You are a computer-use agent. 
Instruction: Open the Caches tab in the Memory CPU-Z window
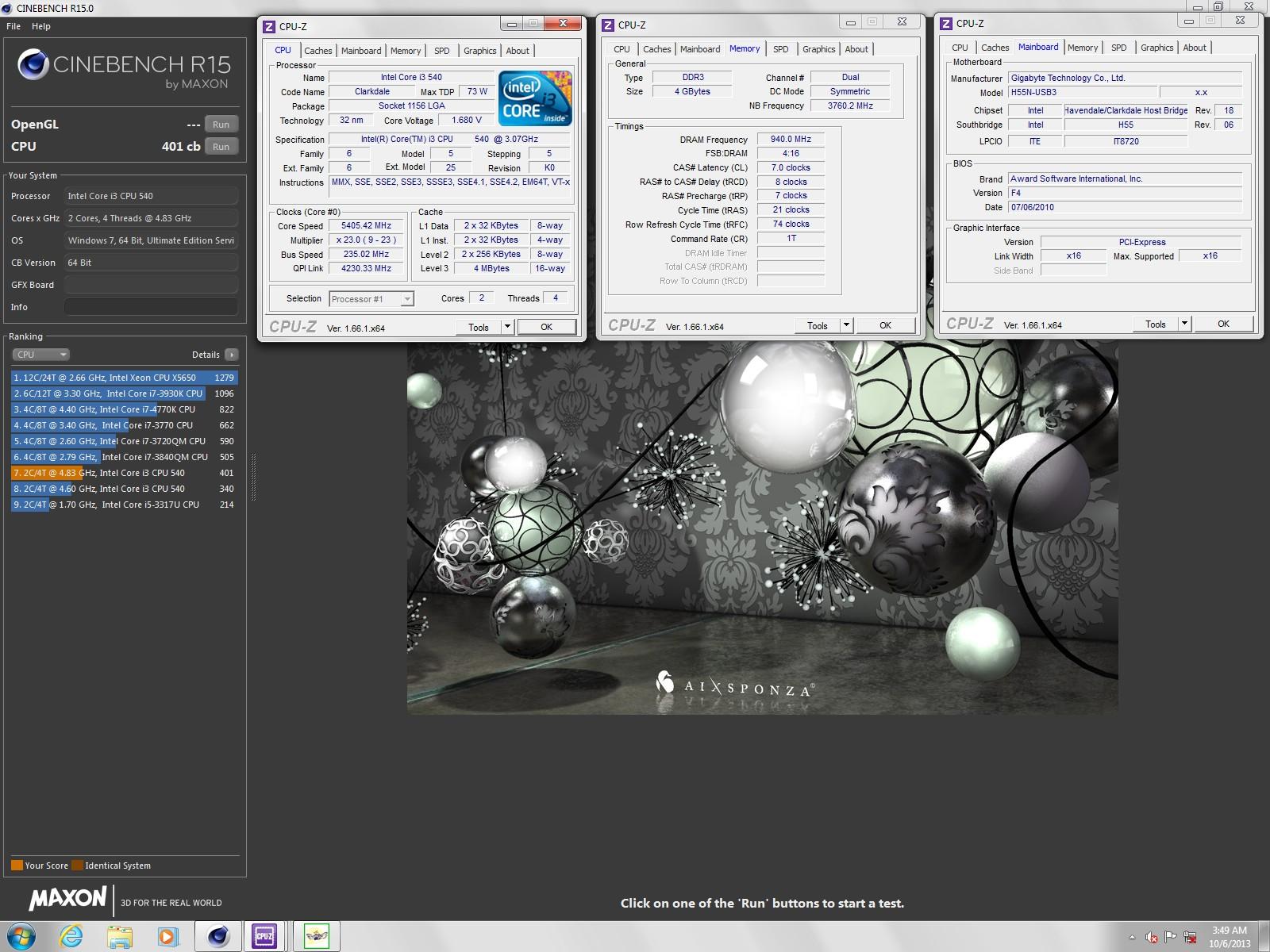click(657, 49)
